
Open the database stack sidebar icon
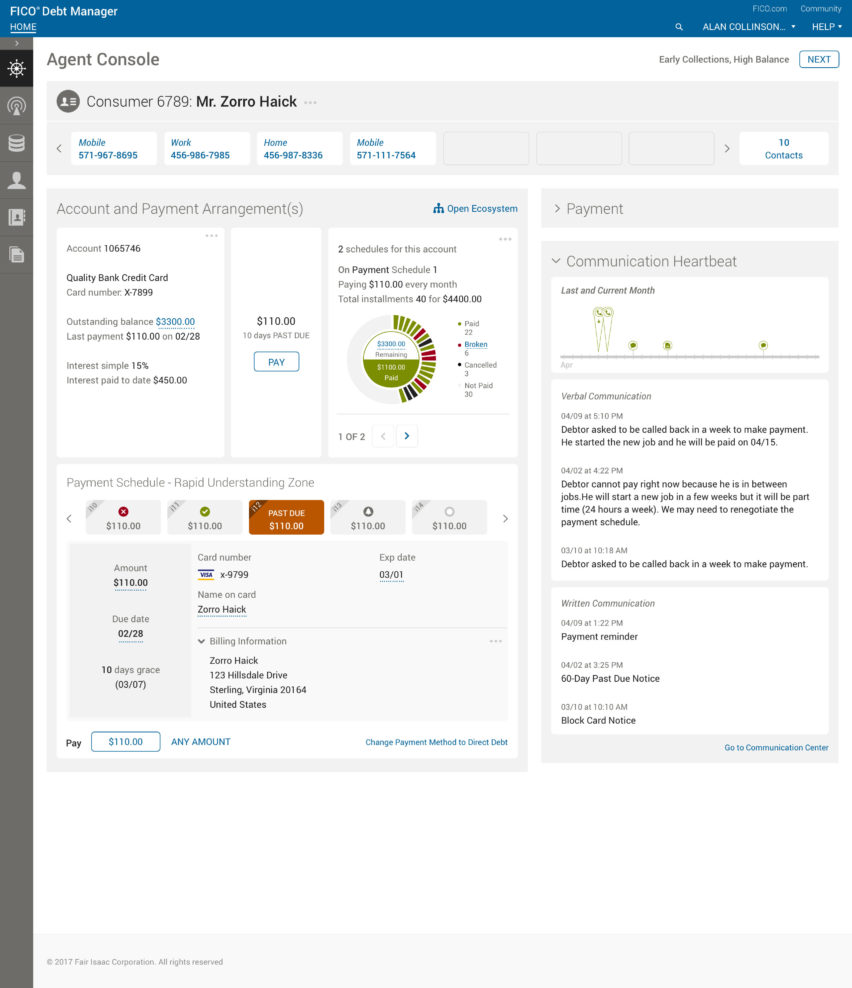click(16, 143)
